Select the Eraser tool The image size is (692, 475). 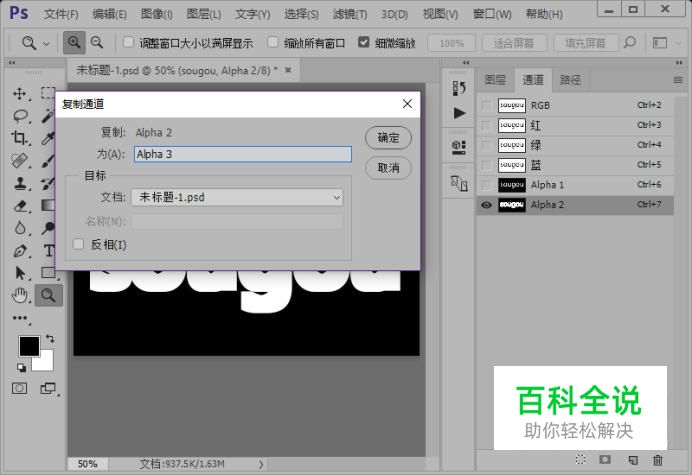coord(20,206)
